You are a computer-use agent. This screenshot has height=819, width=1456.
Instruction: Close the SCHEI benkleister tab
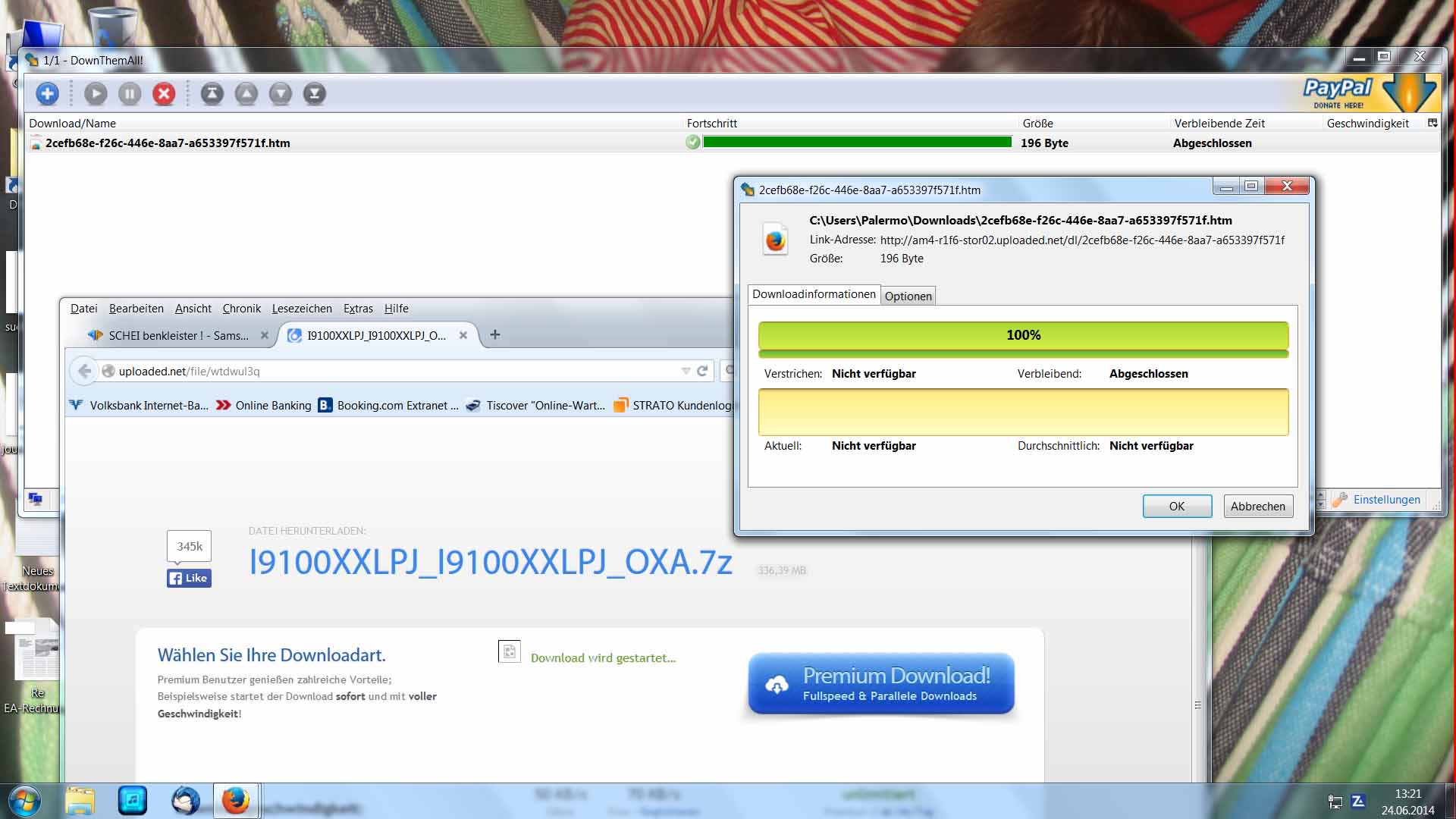tap(264, 335)
